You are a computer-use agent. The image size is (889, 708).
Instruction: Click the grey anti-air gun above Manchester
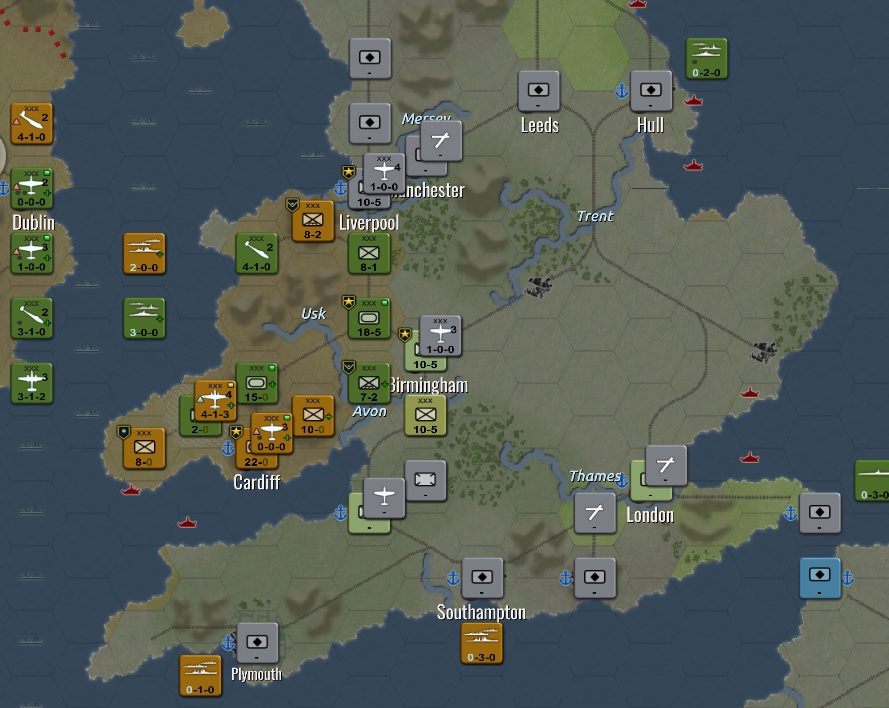point(441,141)
